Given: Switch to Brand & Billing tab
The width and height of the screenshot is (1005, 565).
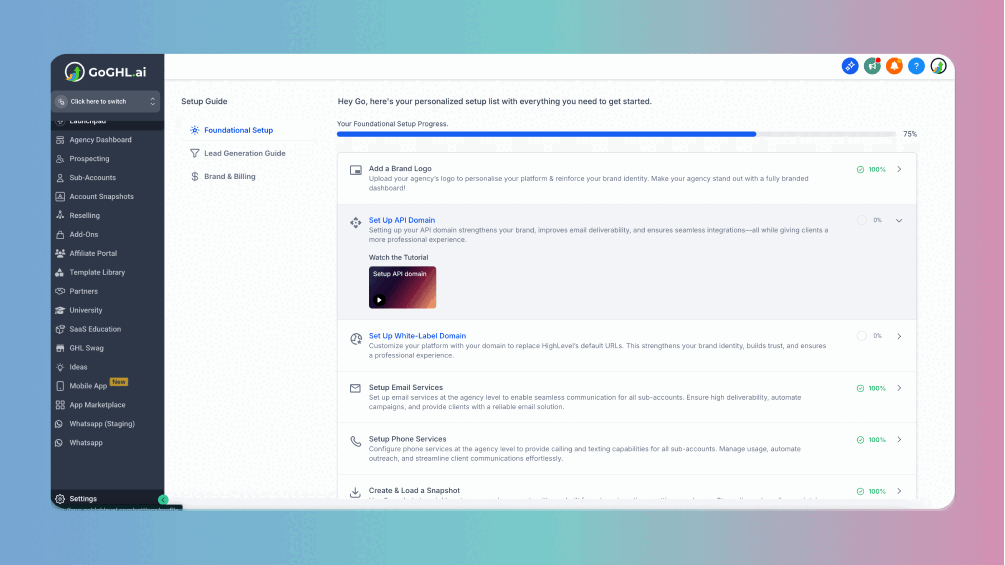Looking at the screenshot, I should tap(229, 176).
